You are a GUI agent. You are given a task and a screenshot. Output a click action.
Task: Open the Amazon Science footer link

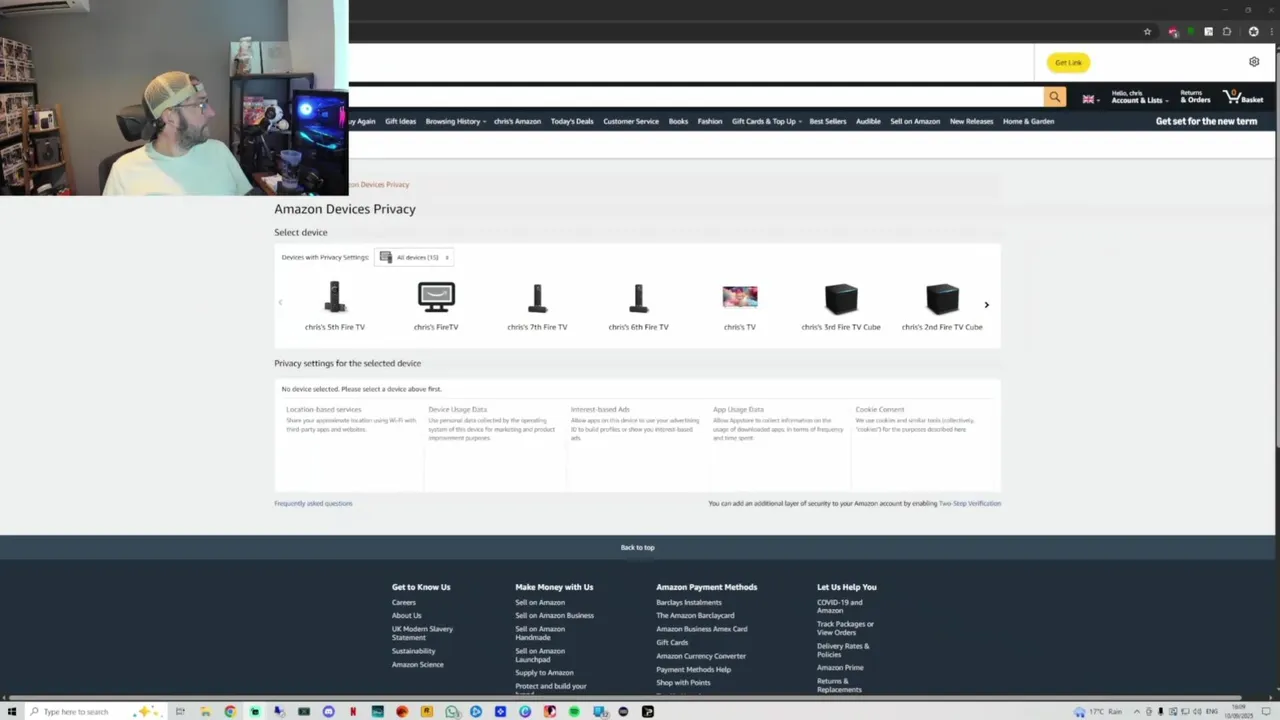[x=418, y=665]
